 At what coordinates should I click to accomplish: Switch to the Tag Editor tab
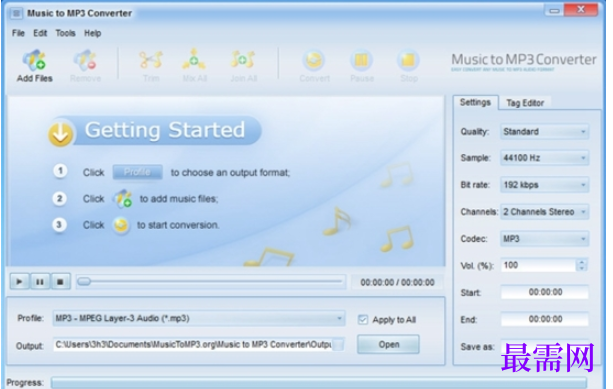pos(525,103)
